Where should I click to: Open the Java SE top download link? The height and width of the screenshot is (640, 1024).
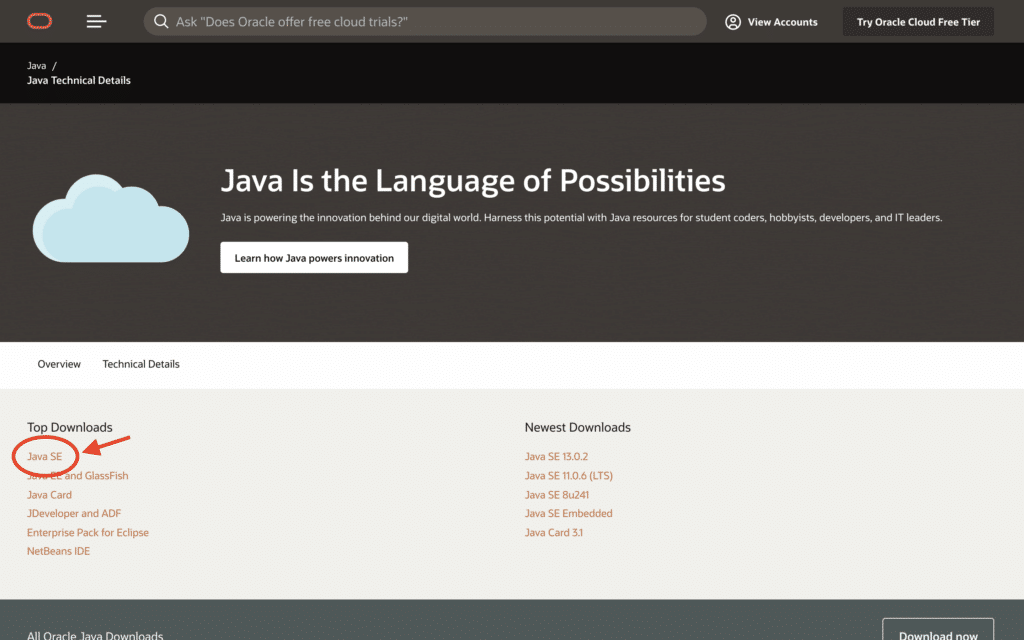[45, 457]
